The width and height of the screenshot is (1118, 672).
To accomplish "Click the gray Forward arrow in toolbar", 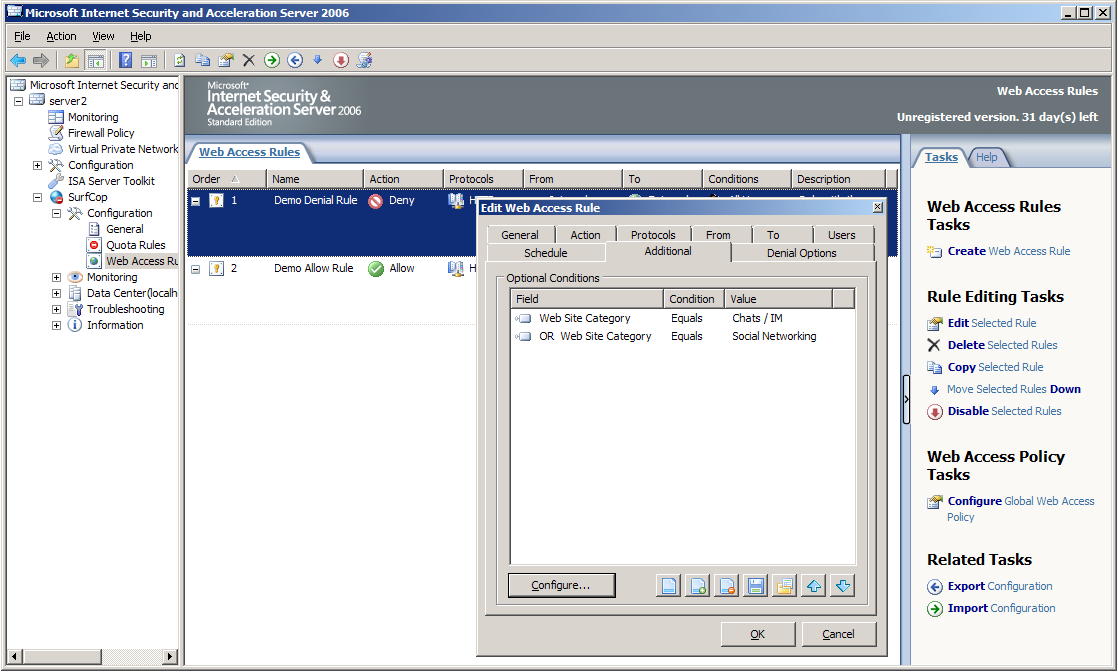I will 41,61.
